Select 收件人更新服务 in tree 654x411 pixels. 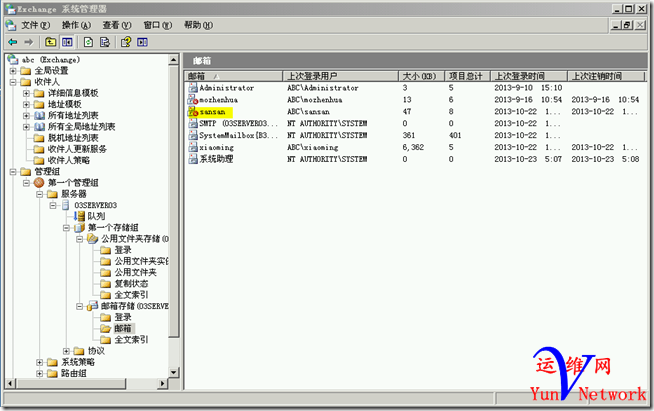77,149
